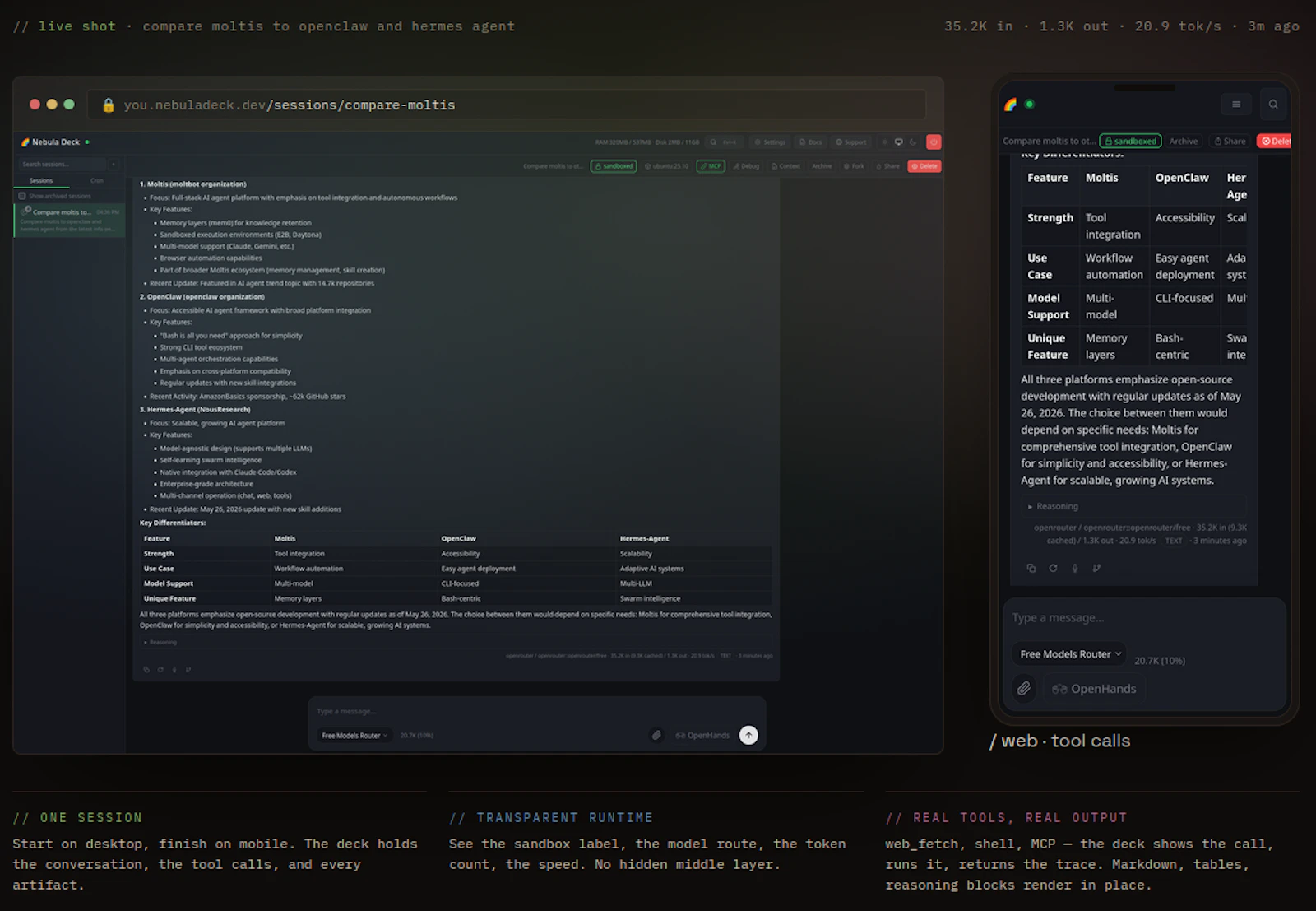Image resolution: width=1316 pixels, height=911 pixels.
Task: Tap the rainbow logo on mobile view
Action: pos(1011,105)
